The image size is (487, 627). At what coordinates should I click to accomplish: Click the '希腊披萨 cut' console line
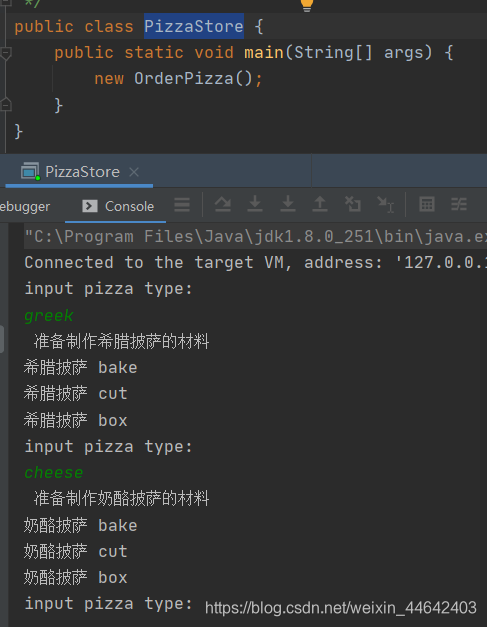76,393
